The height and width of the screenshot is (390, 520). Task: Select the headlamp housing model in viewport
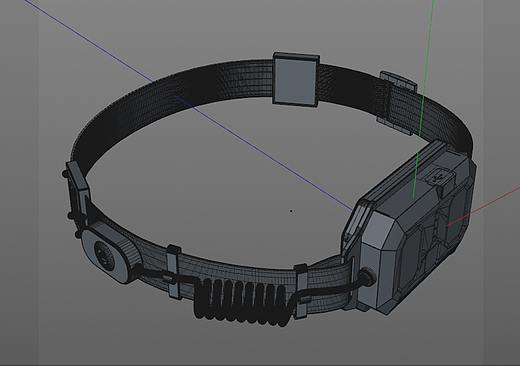(409, 227)
